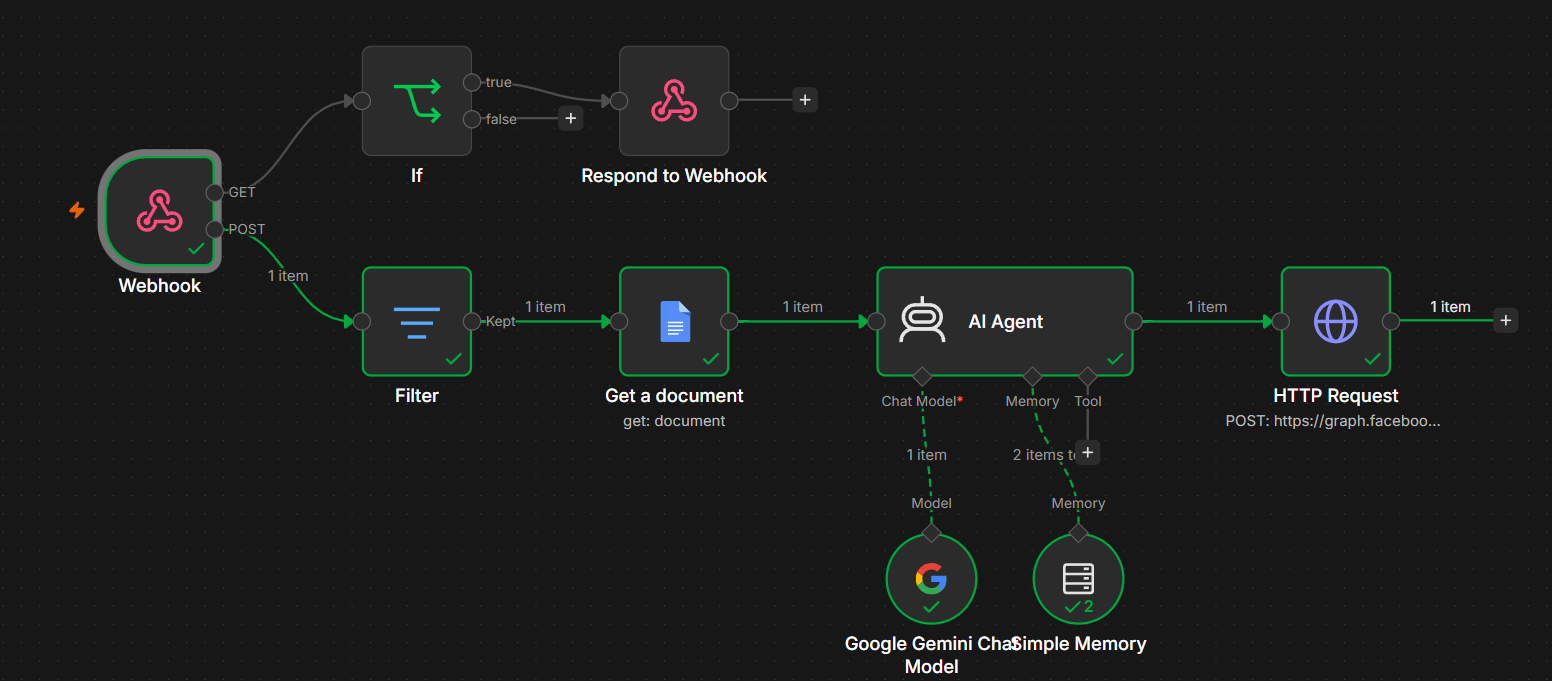1552x681 pixels.
Task: Add a node after Respond to Webhook
Action: point(805,99)
